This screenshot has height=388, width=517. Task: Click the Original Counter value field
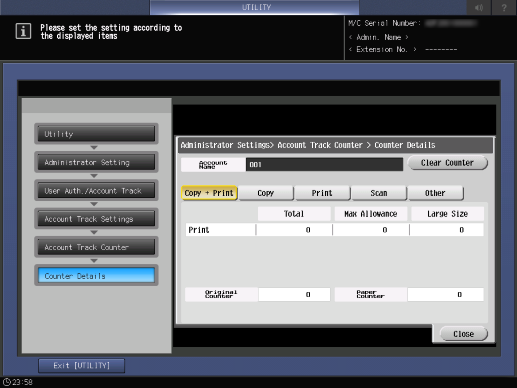[294, 294]
